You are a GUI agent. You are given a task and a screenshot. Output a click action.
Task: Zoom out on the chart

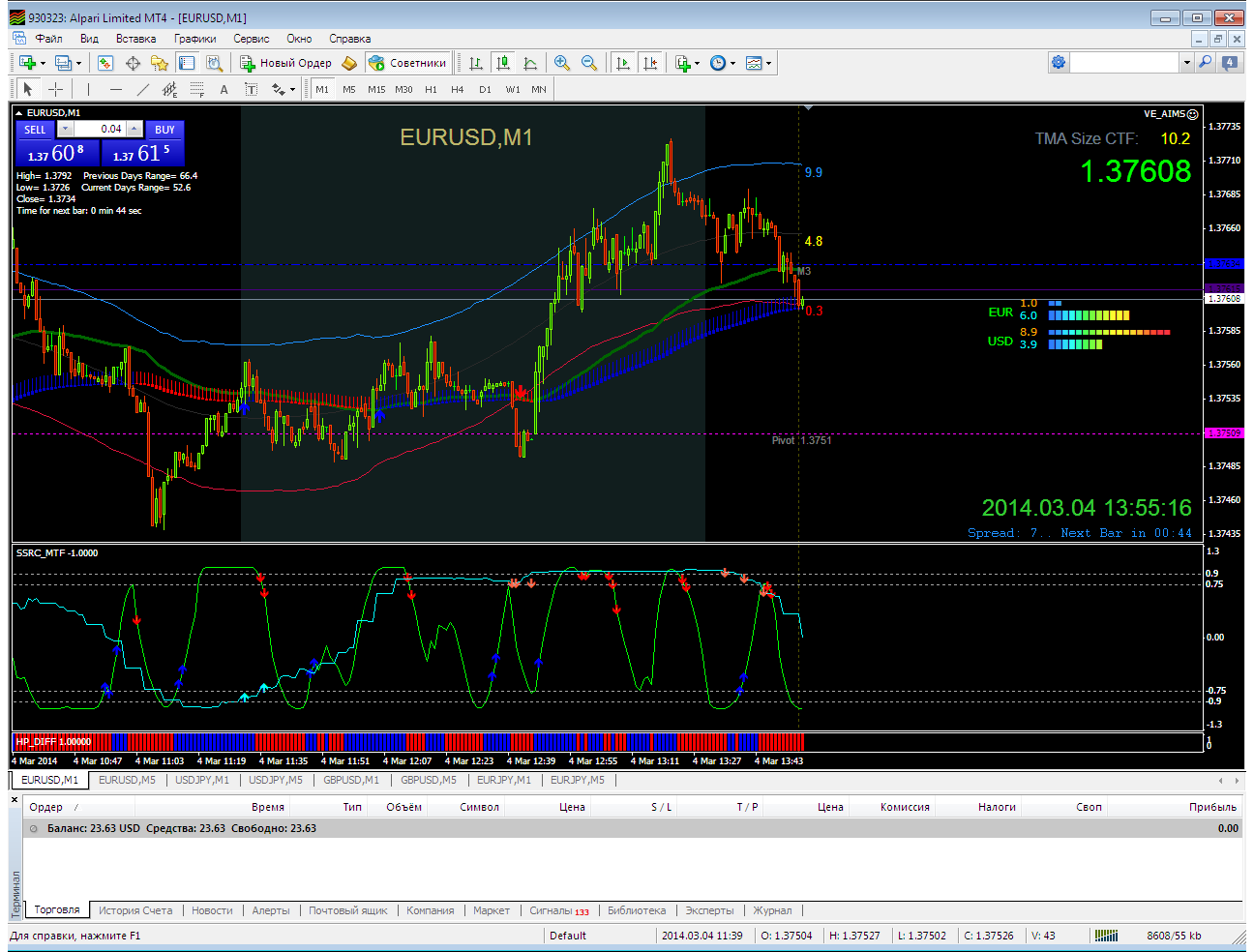tap(589, 63)
